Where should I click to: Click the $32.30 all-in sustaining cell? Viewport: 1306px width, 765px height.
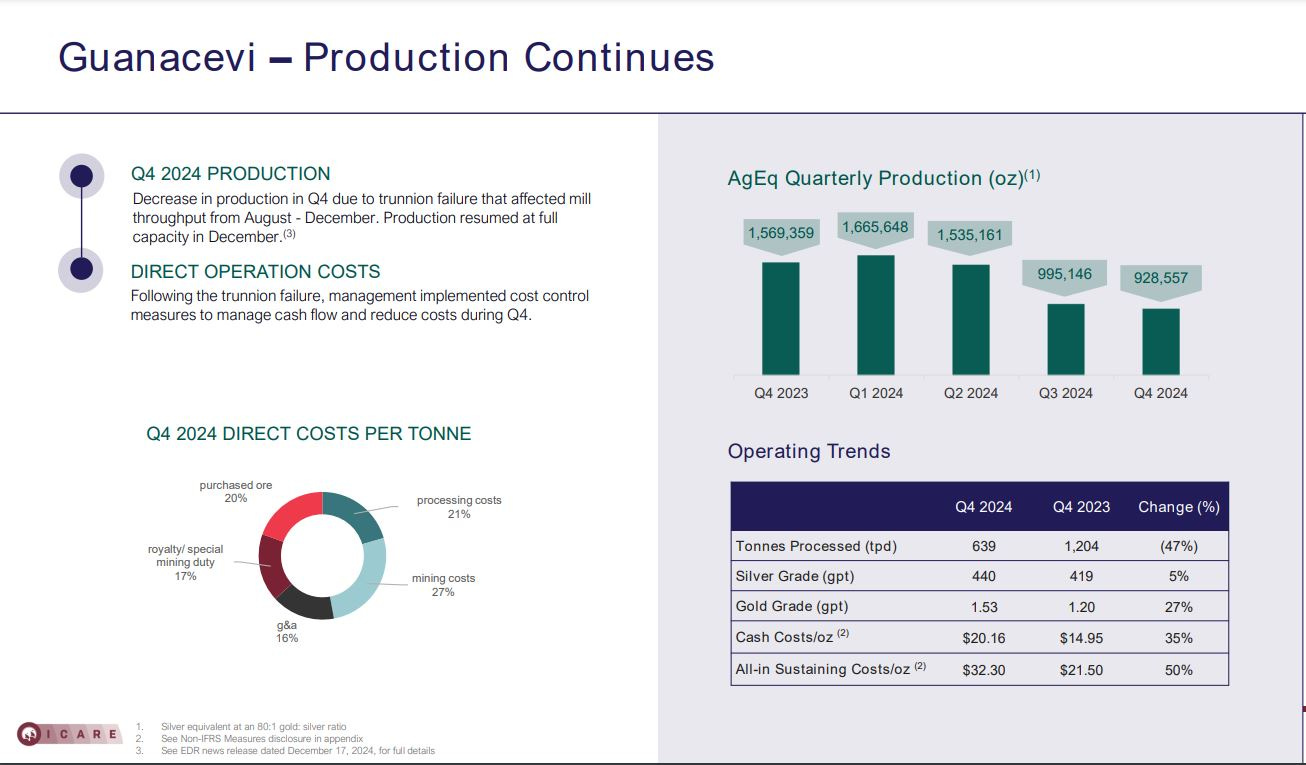click(x=983, y=670)
